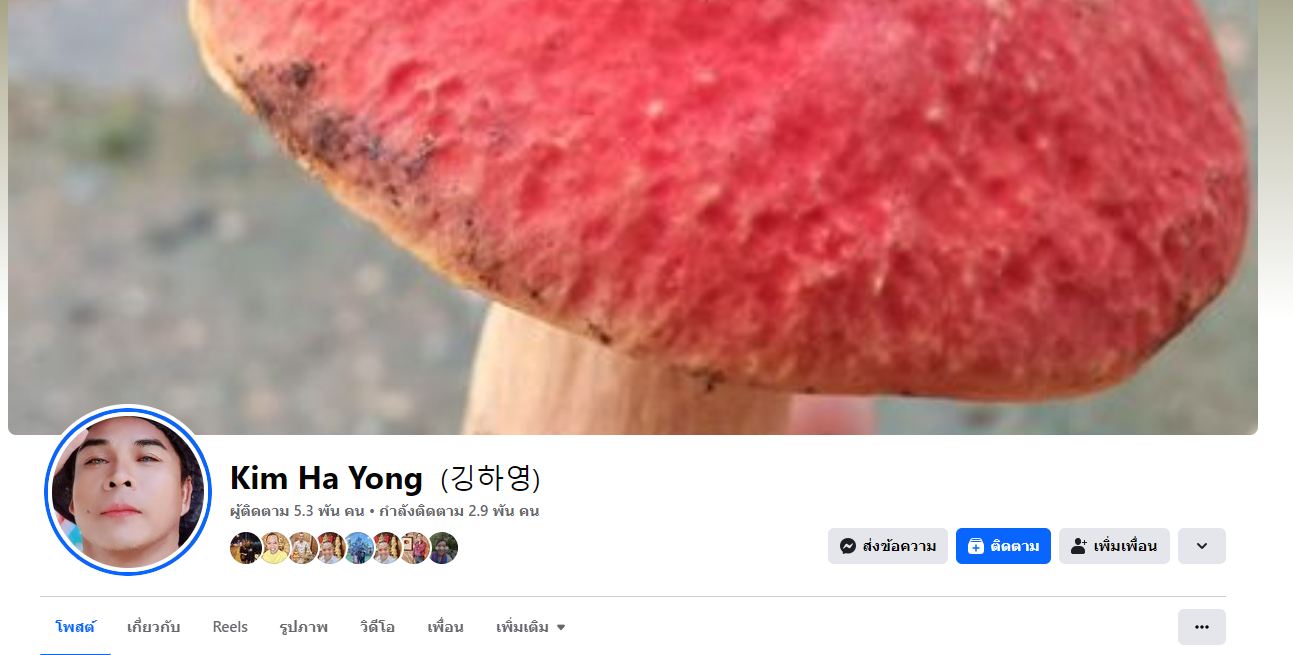Expand the เพิ่มเติม dropdown tab
Image resolution: width=1293 pixels, height=655 pixels.
[531, 627]
